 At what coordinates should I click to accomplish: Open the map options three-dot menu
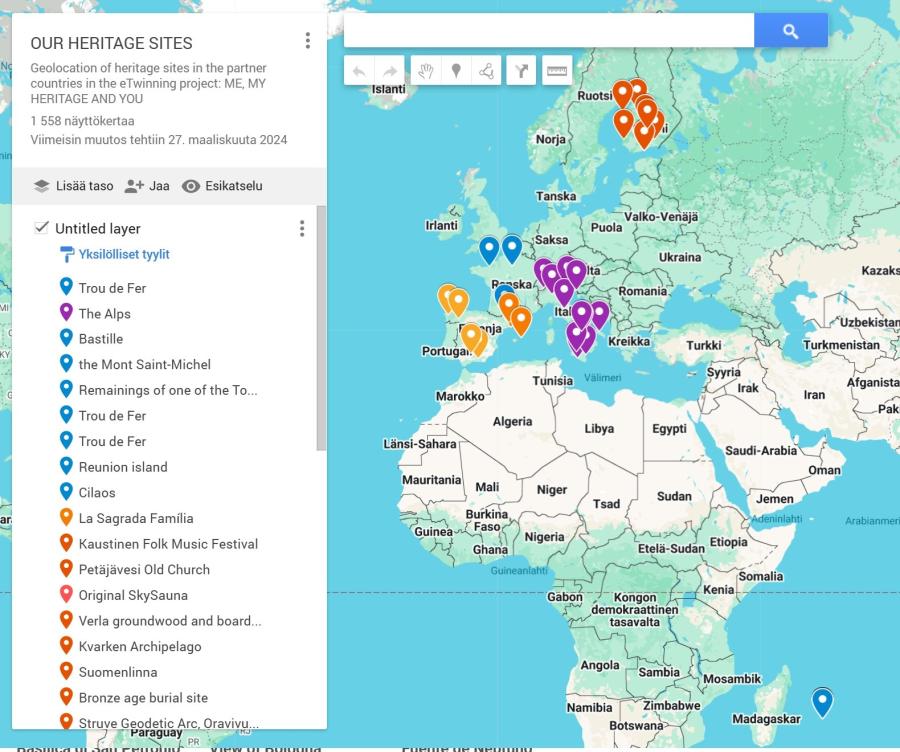[308, 41]
